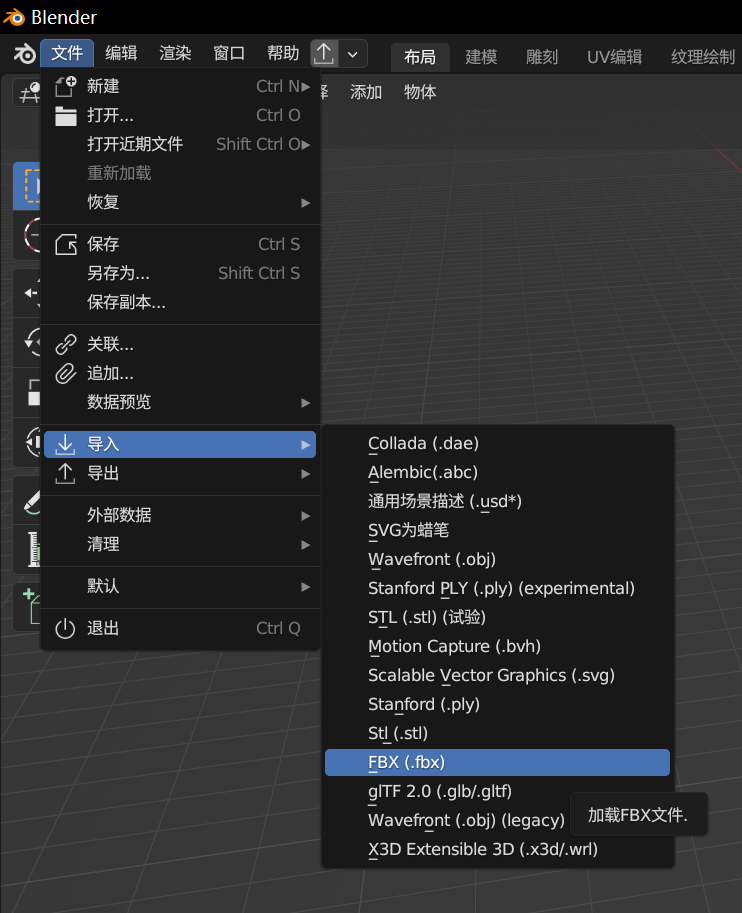Screen dimensions: 742x913
Task: Select the box select tool in toolbar
Action: 27,186
